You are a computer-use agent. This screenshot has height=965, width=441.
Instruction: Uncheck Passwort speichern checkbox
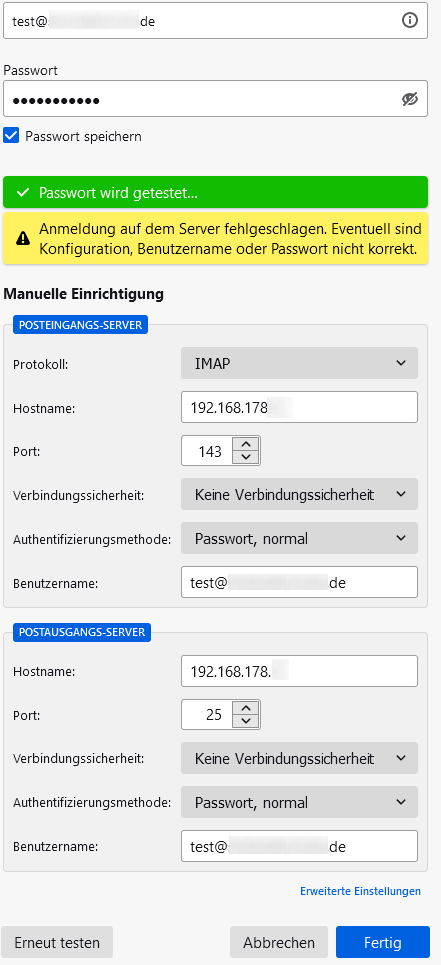pyautogui.click(x=11, y=136)
